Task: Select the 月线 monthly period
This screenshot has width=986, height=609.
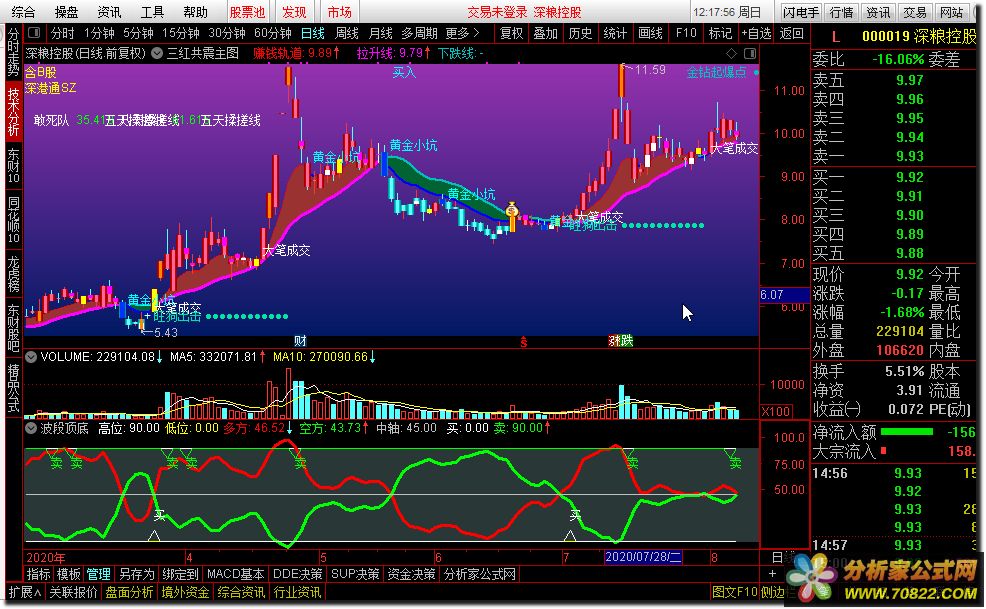Action: tap(380, 33)
